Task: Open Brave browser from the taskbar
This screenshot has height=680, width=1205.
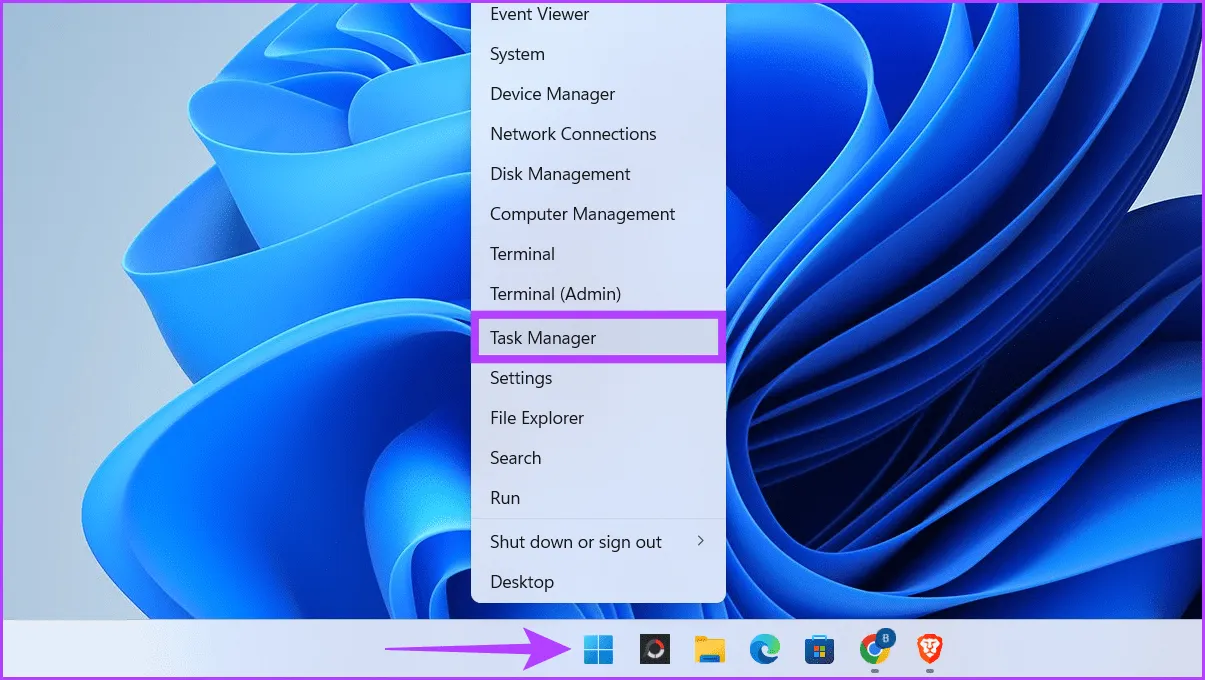Action: tap(930, 650)
